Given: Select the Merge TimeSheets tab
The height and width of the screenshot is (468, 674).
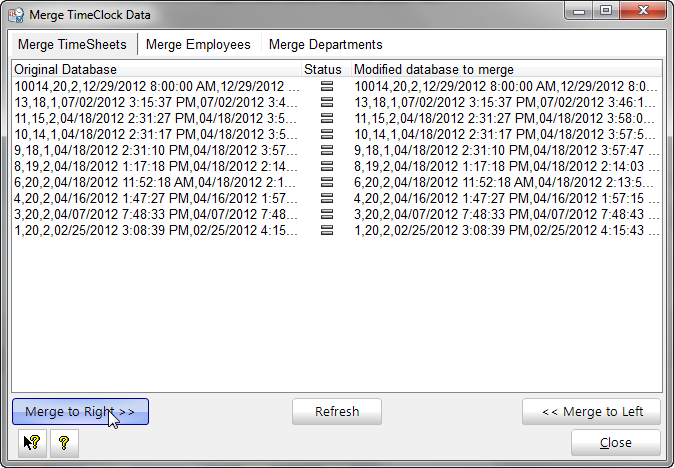Looking at the screenshot, I should (x=73, y=45).
